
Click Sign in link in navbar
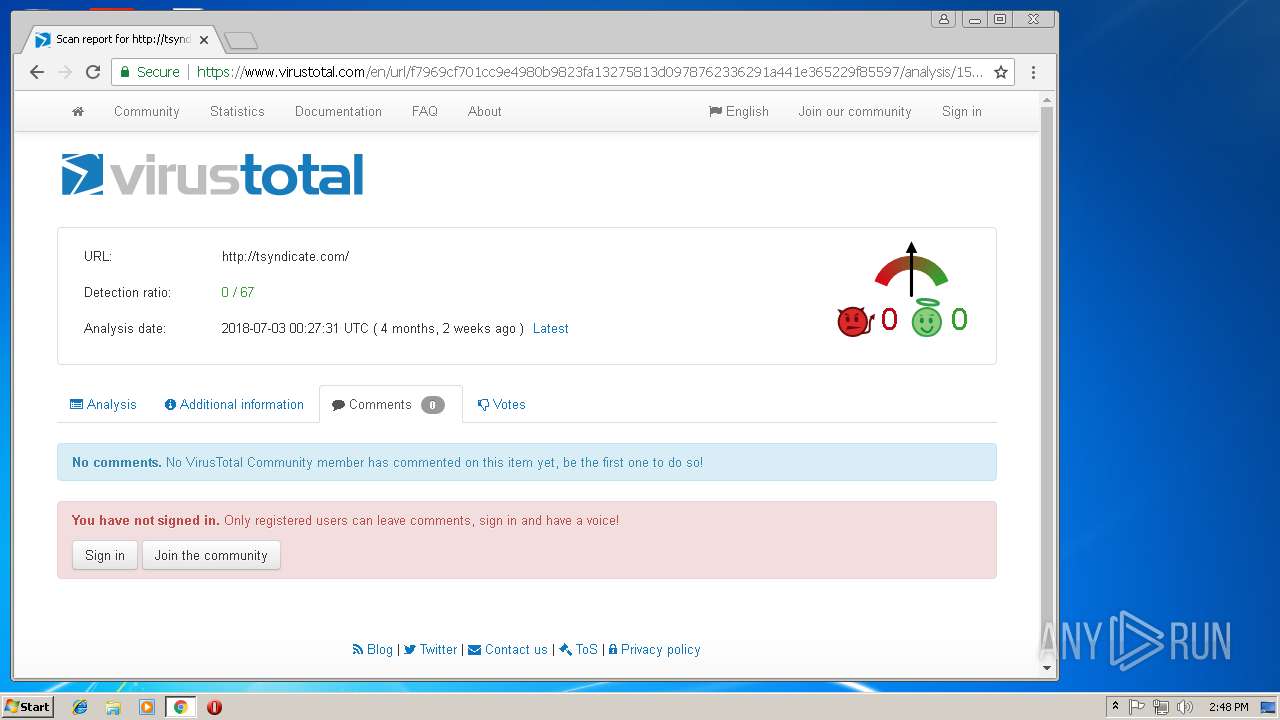click(x=962, y=111)
